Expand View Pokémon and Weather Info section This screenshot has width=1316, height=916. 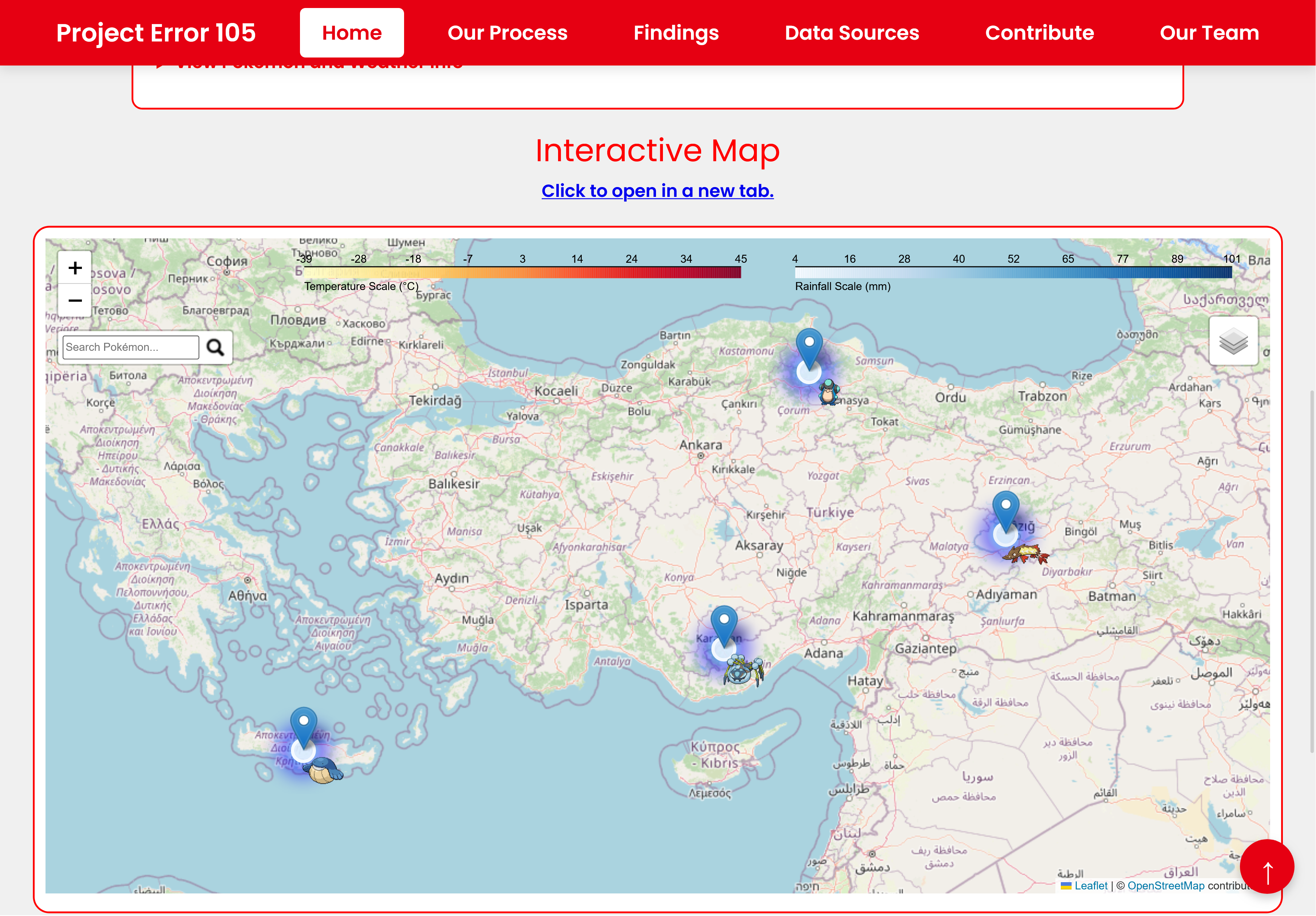[x=319, y=67]
